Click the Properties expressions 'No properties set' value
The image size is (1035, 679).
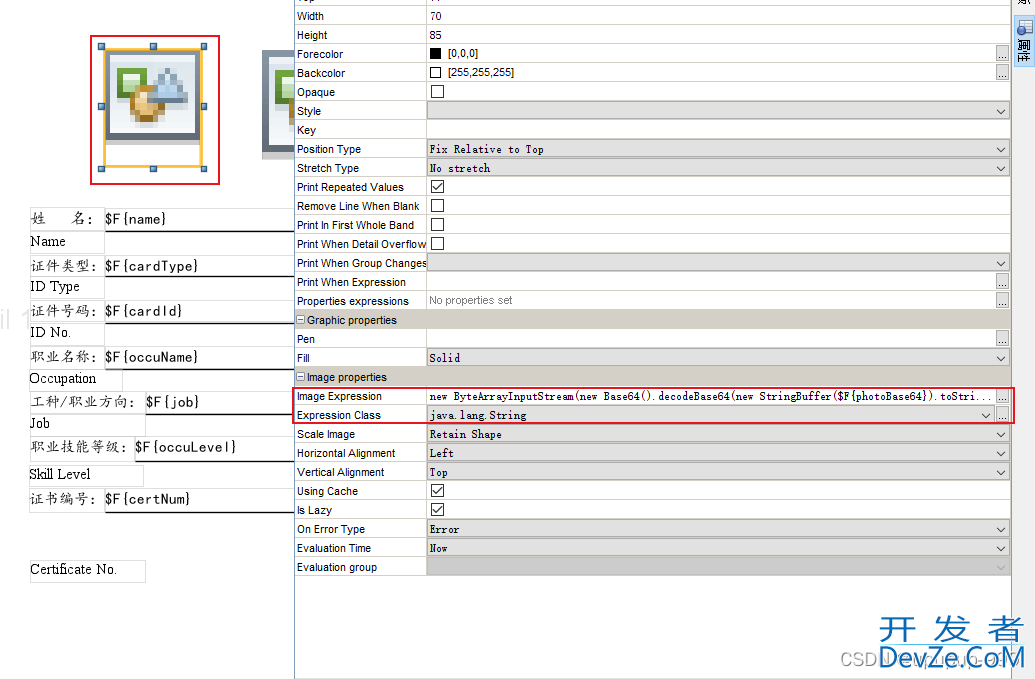pos(471,300)
